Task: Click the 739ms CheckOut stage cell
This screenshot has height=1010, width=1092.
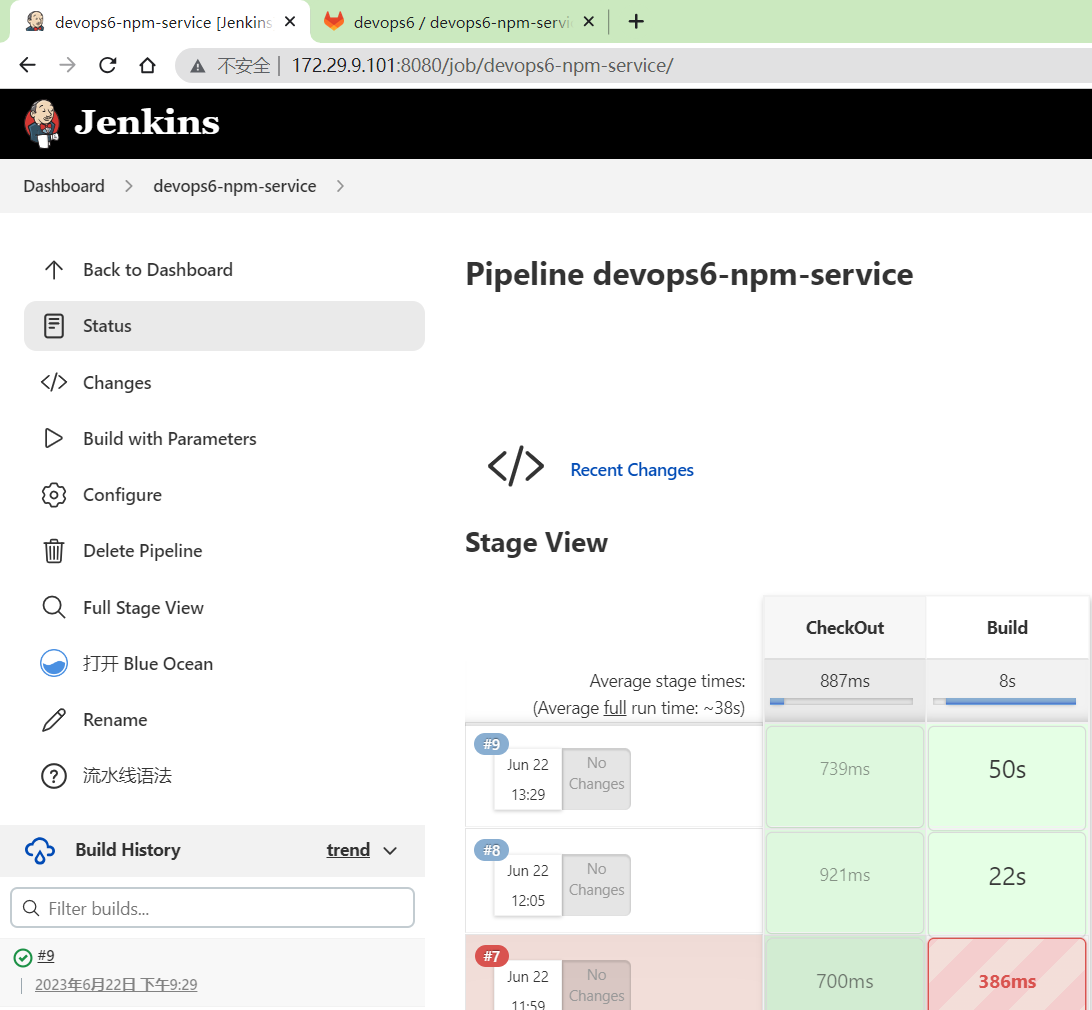Action: (x=845, y=777)
